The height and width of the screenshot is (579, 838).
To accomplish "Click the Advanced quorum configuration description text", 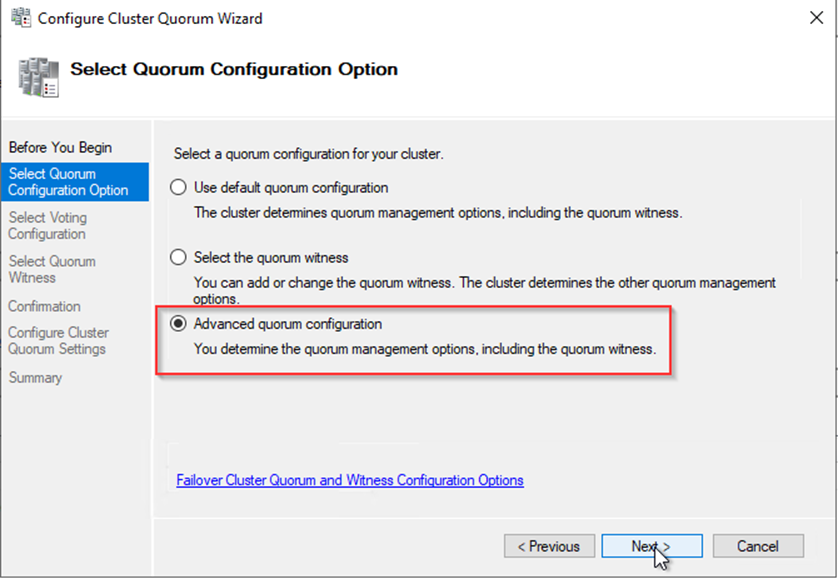I will 424,349.
